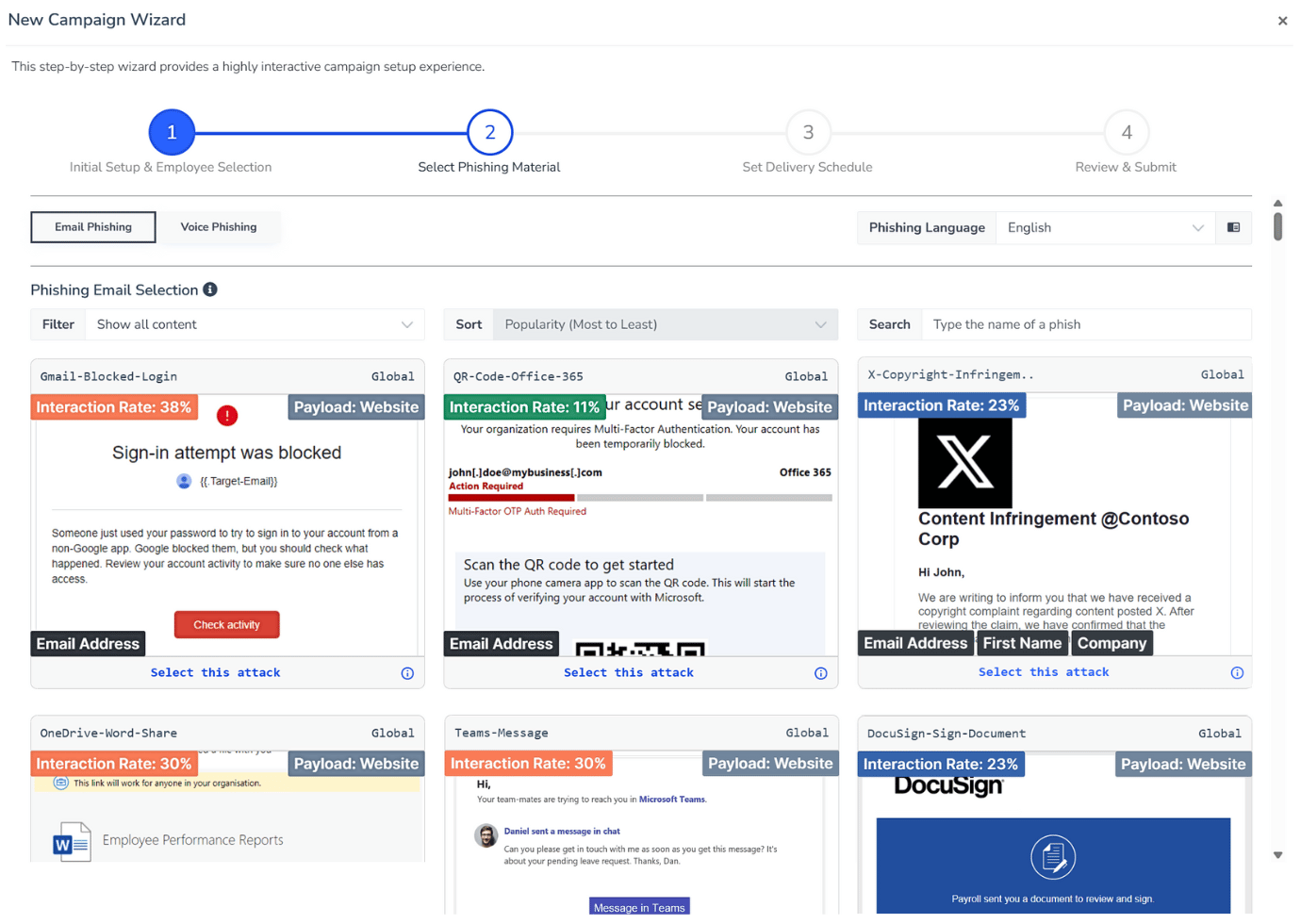Click the red alert icon in Gmail preview

point(227,415)
